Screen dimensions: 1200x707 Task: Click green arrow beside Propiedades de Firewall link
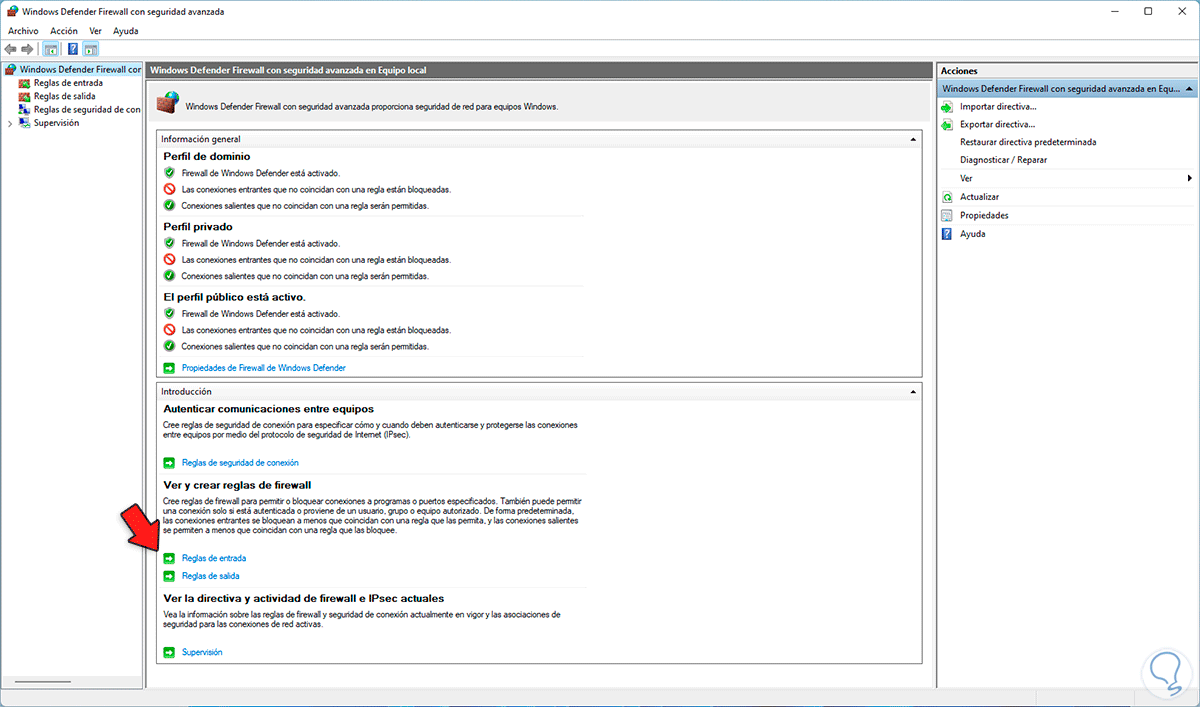point(169,368)
